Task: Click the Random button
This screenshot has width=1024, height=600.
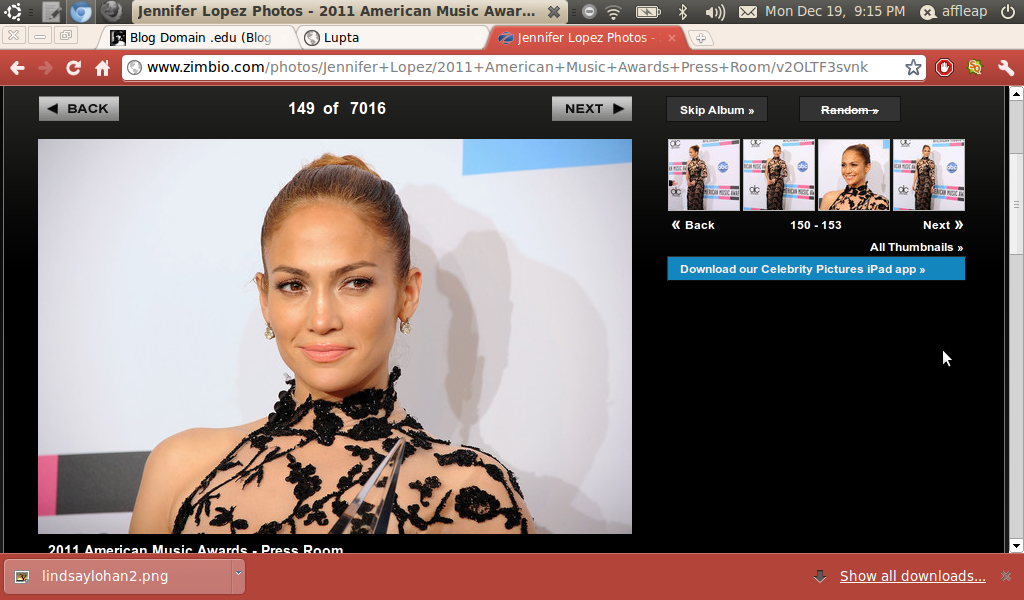Action: pos(850,110)
